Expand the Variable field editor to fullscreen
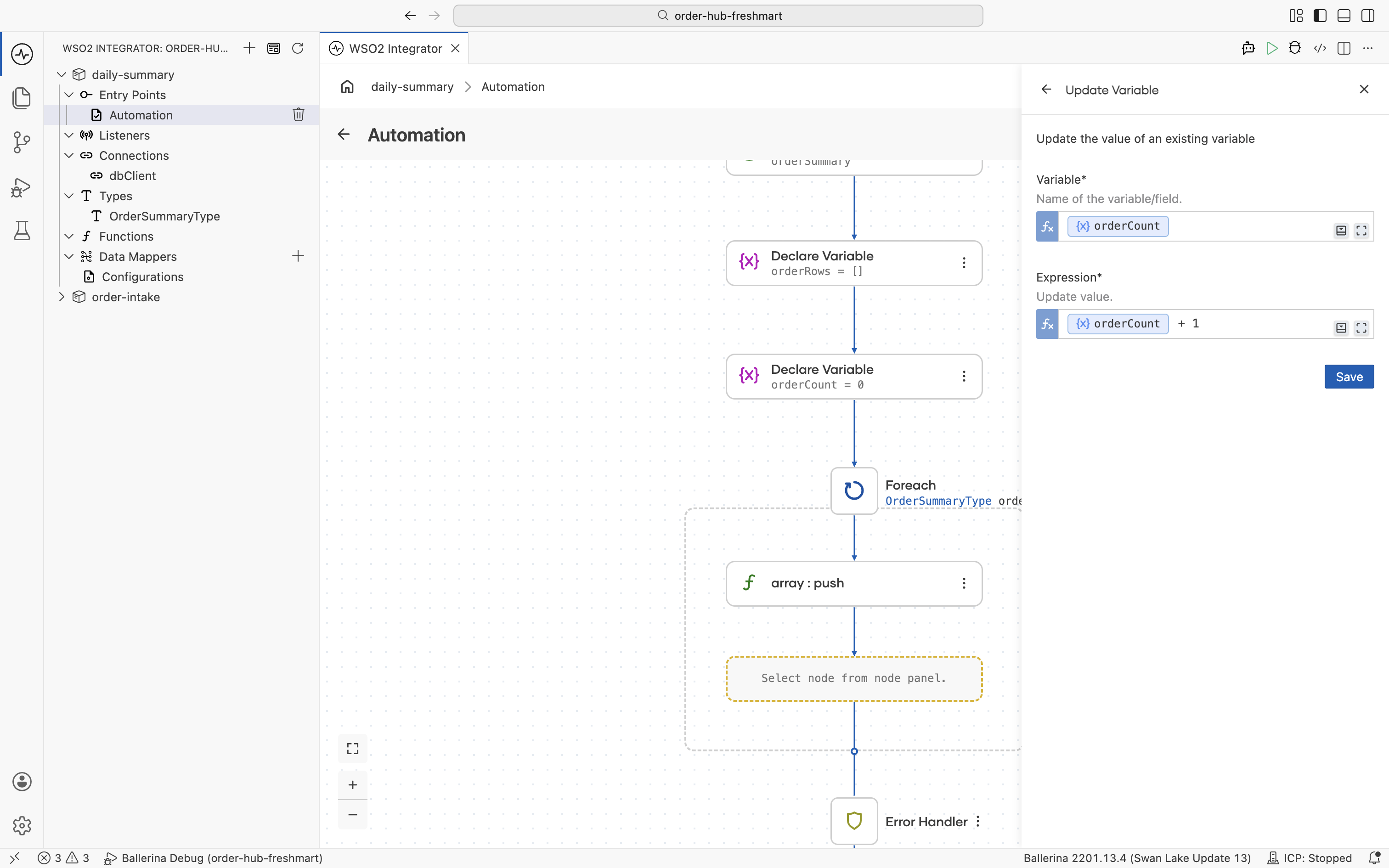The height and width of the screenshot is (868, 1389). coord(1361,230)
